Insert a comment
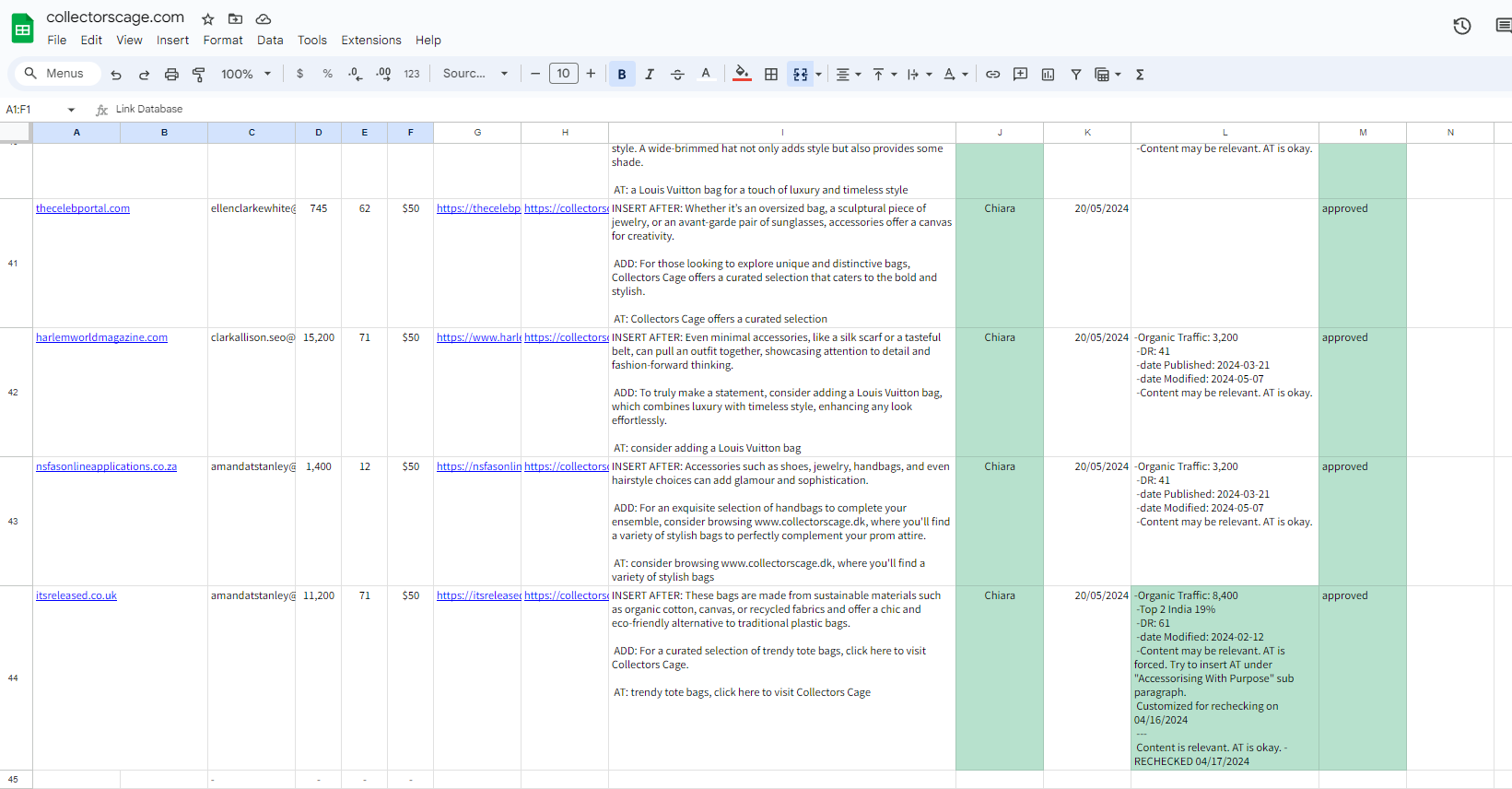 pos(1020,75)
